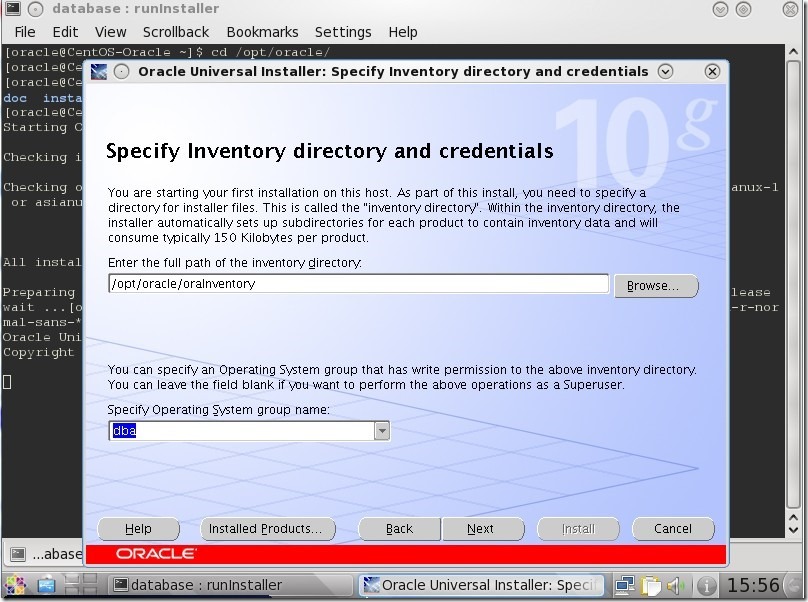Viewport: 808px width, 602px height.
Task: Cancel the Oracle installation
Action: 673,529
